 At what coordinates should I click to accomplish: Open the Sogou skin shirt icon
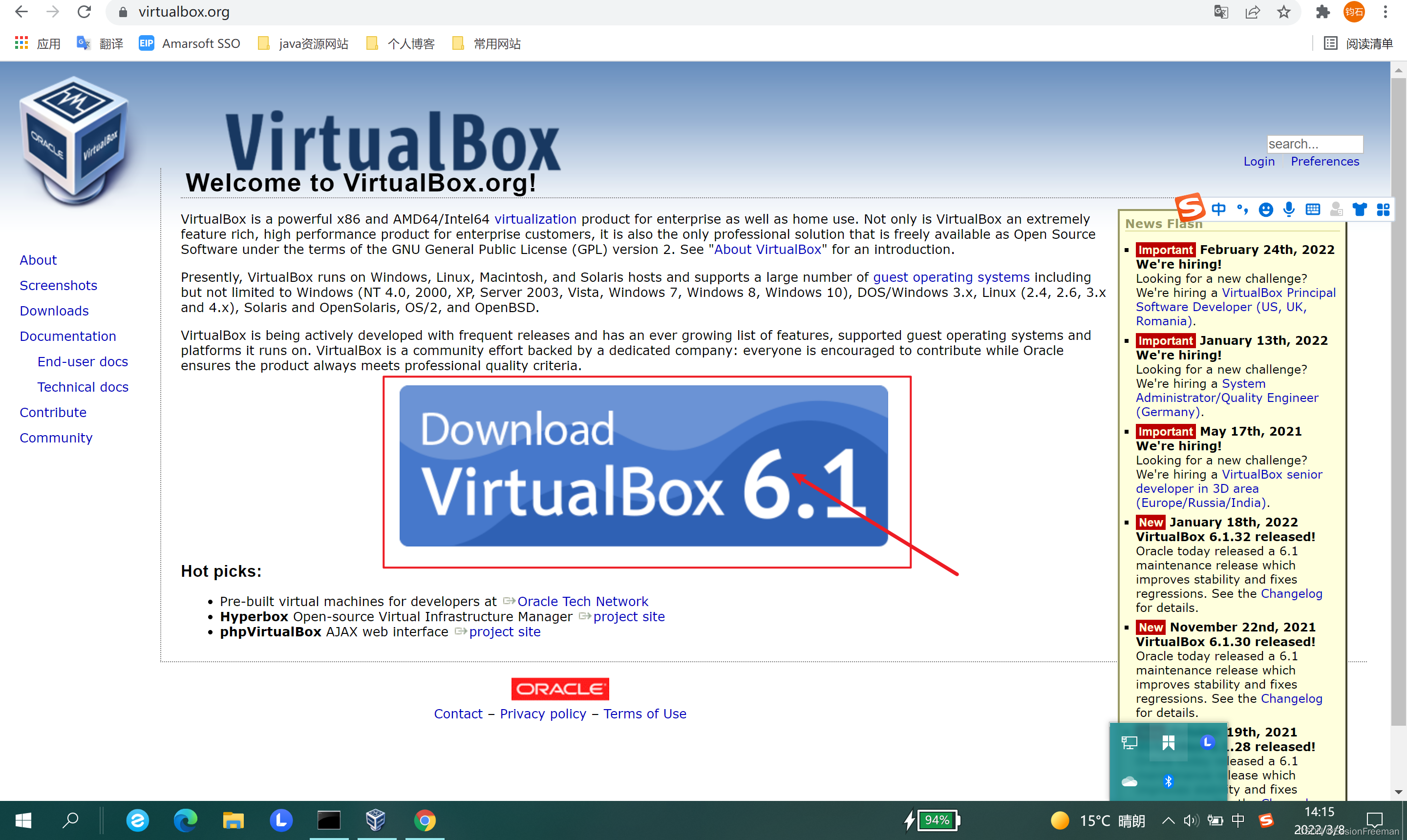[x=1360, y=210]
